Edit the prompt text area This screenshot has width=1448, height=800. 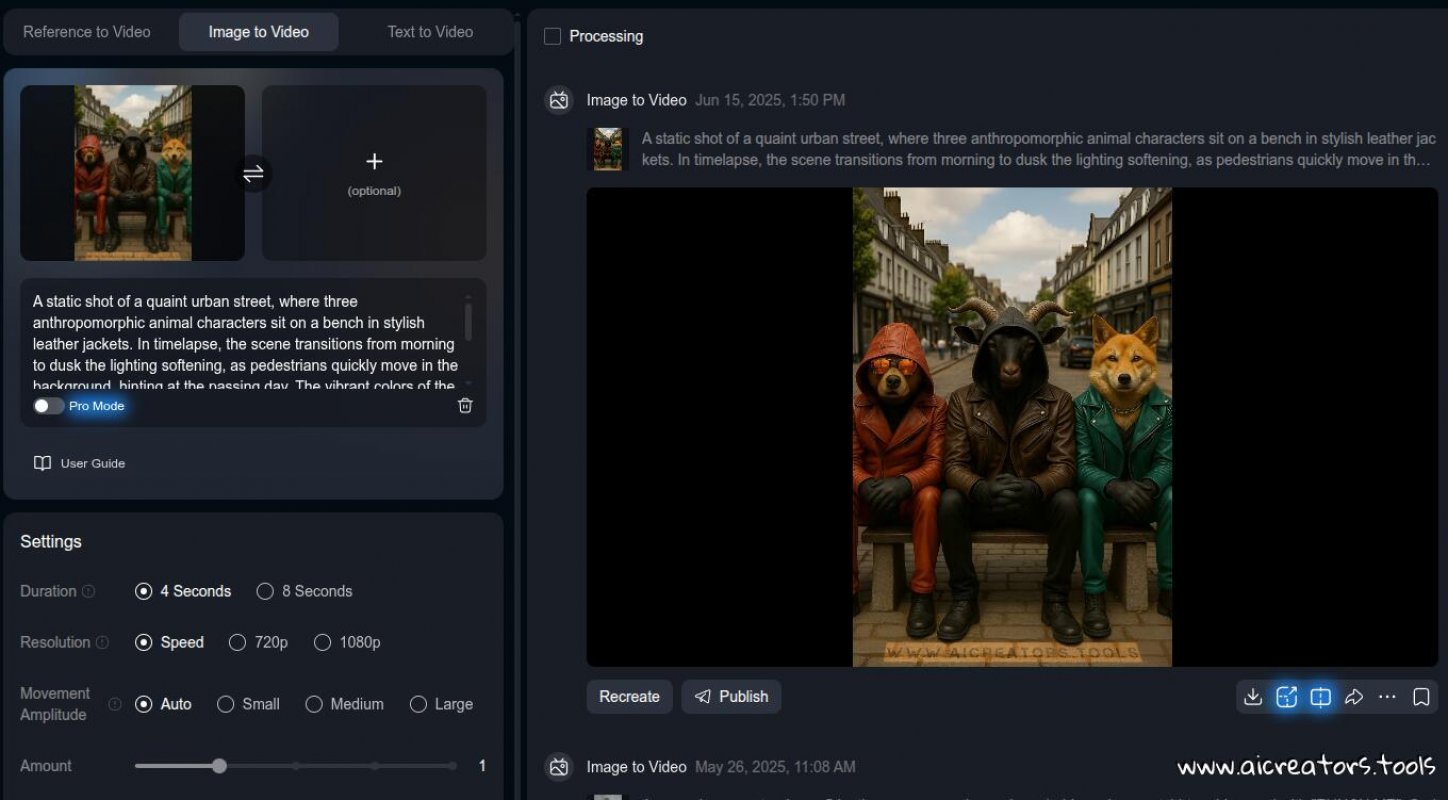tap(245, 343)
